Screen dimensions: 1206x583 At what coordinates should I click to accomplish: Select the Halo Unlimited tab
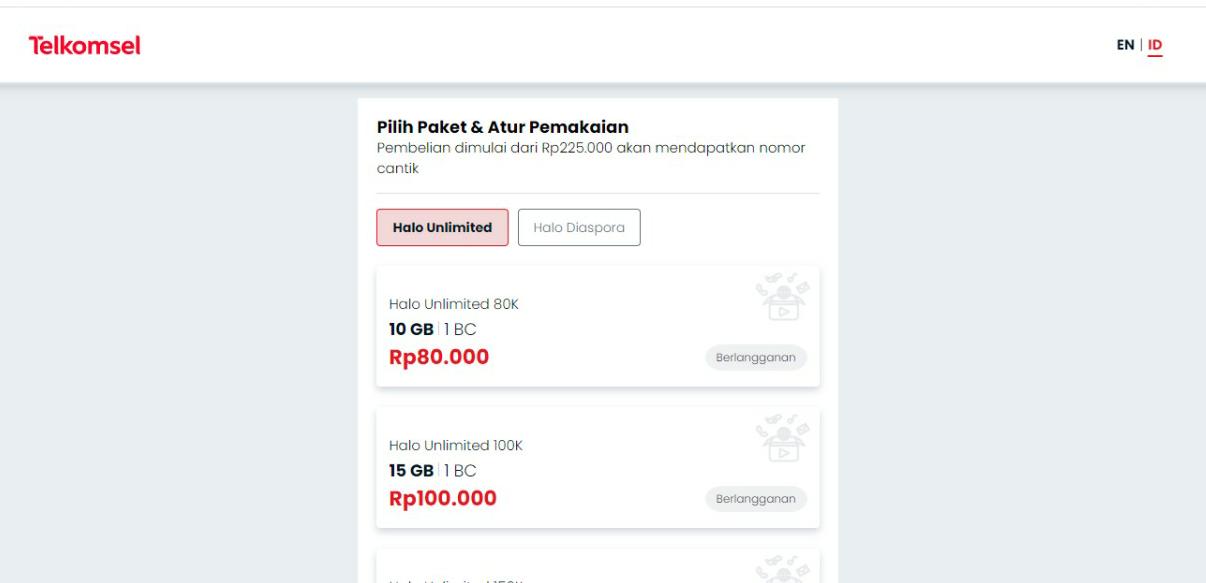coord(442,227)
